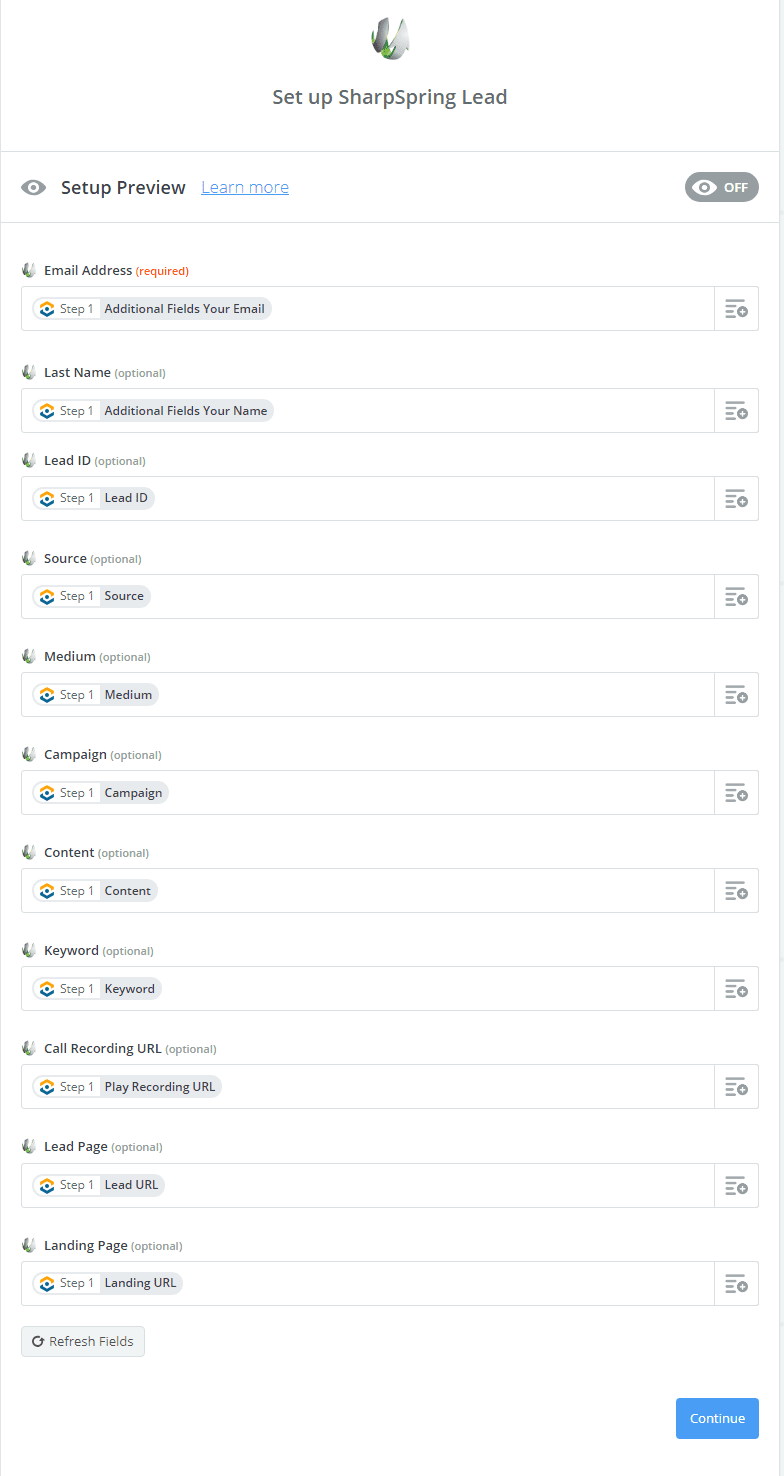
Task: Click insert-field icon beside Lead ID
Action: tap(736, 499)
